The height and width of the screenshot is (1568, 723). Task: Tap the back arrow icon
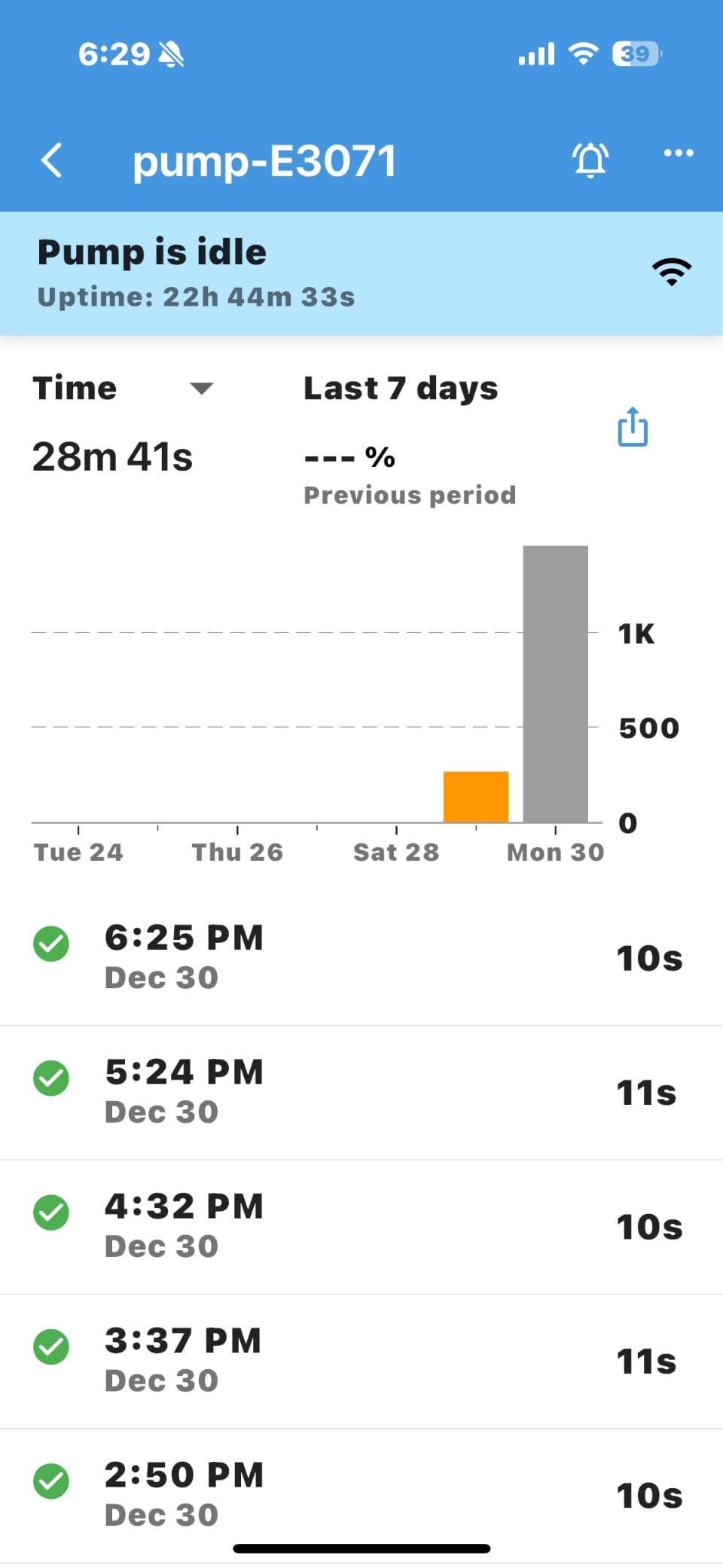pos(51,160)
